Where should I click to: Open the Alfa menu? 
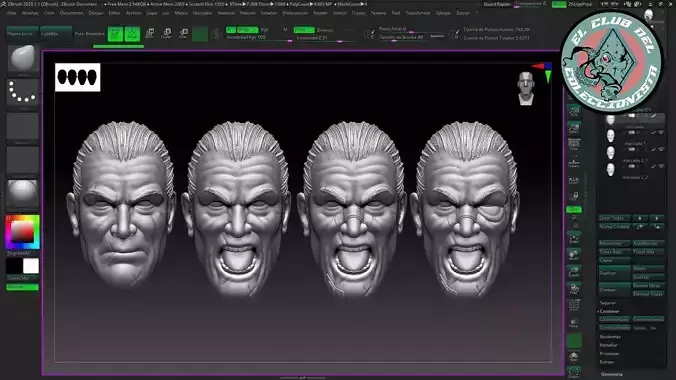click(12, 13)
